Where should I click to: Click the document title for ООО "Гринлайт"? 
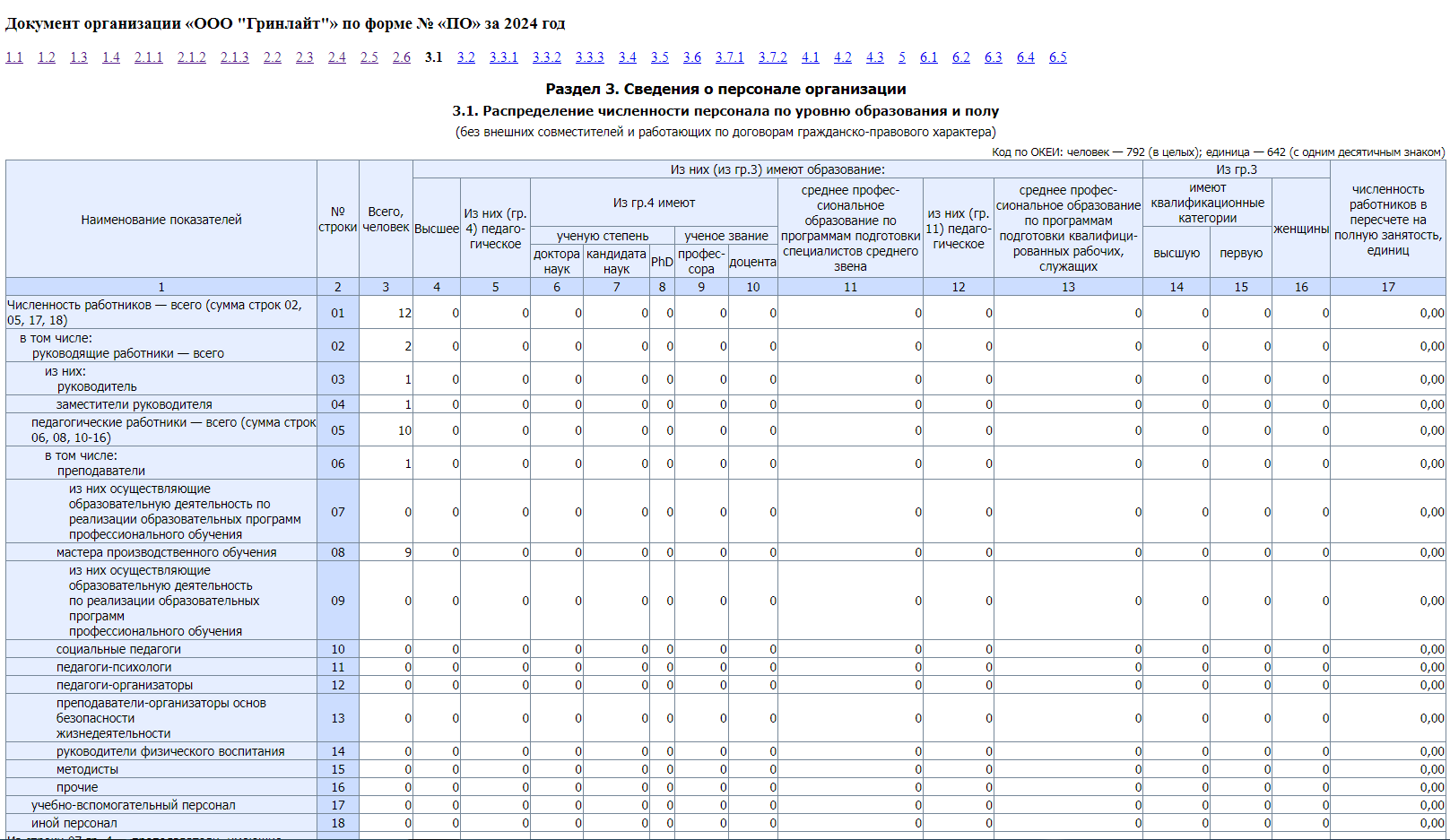tap(285, 23)
